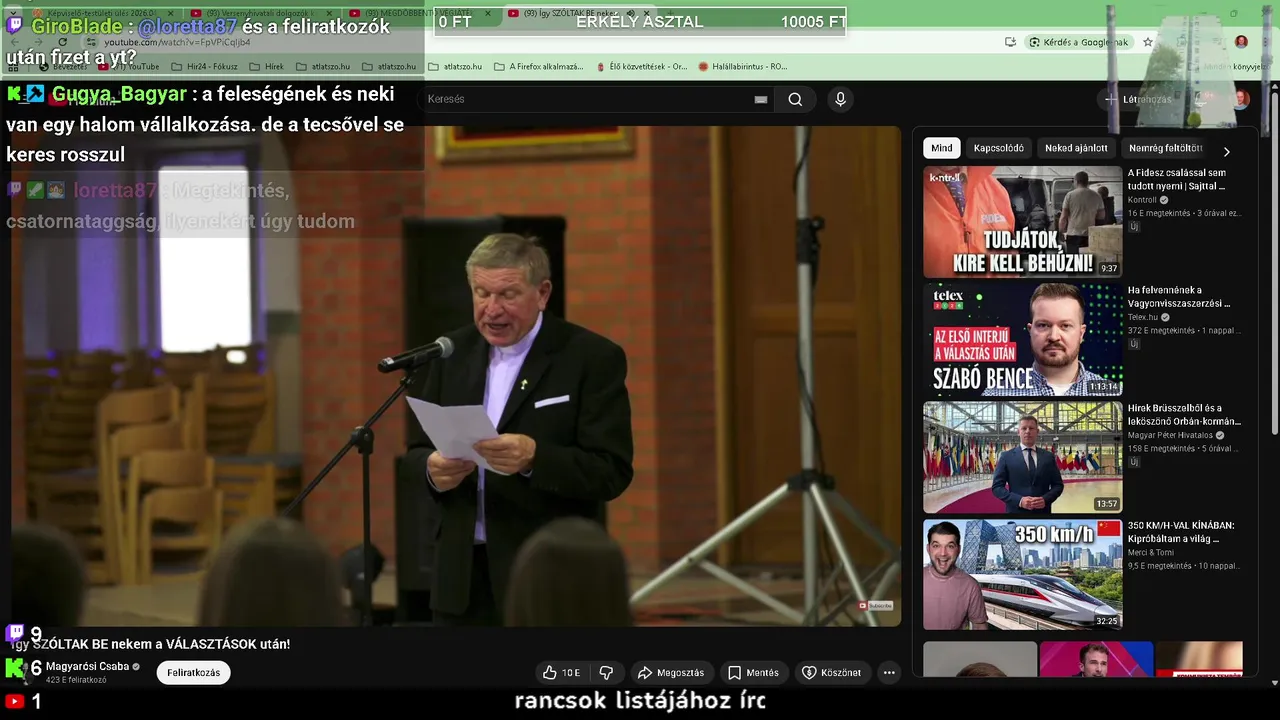Screen dimensions: 1280x720
Task: Open the TUDJÁTOK, KIRE KELL BEHÚZNI thumbnail
Action: pos(1022,222)
